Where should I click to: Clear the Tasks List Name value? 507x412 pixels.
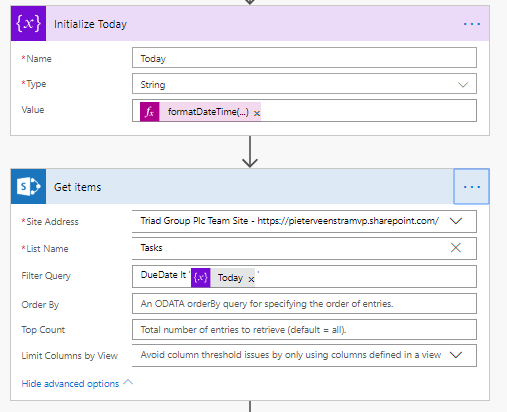pyautogui.click(x=456, y=248)
